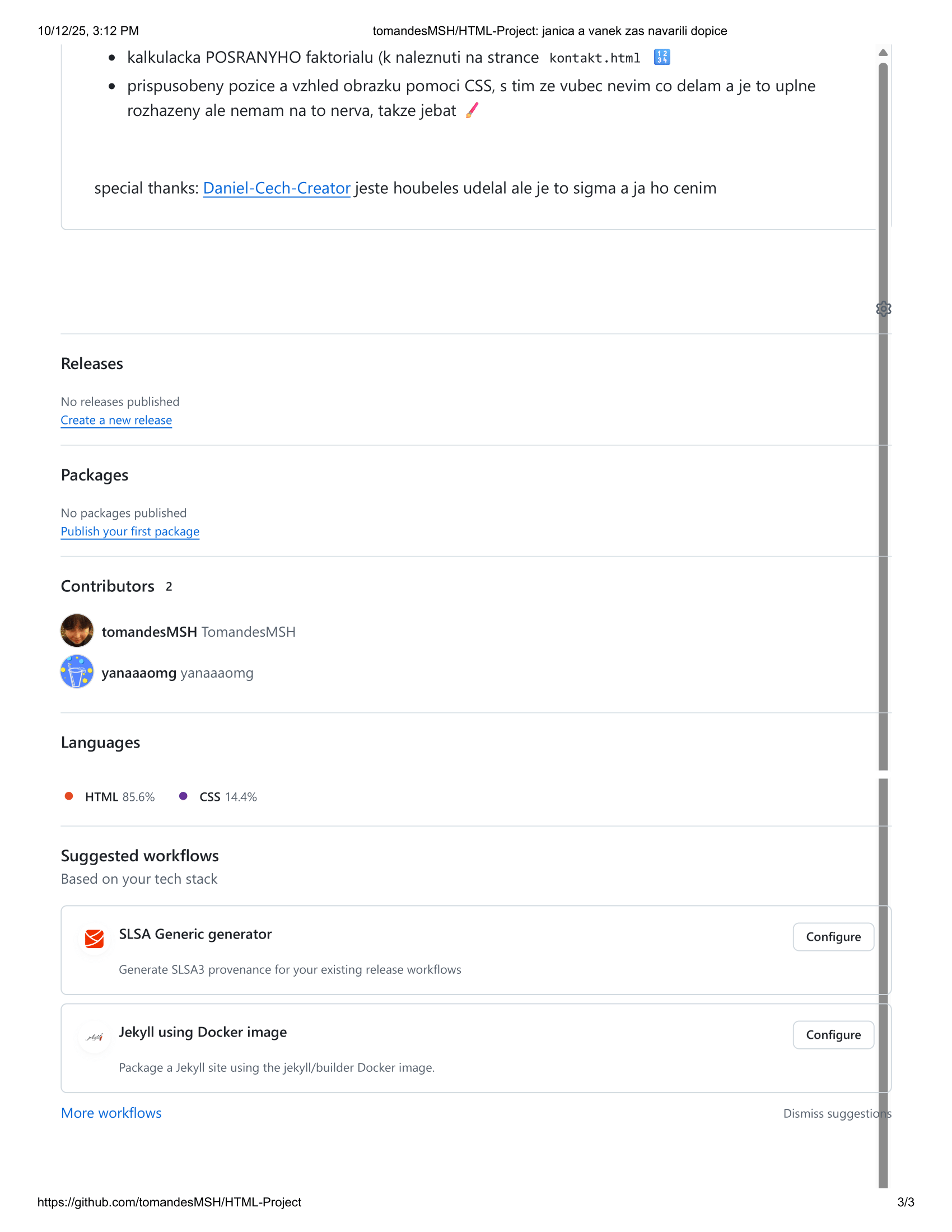Click the SLSA Generic generator icon

coord(94,938)
